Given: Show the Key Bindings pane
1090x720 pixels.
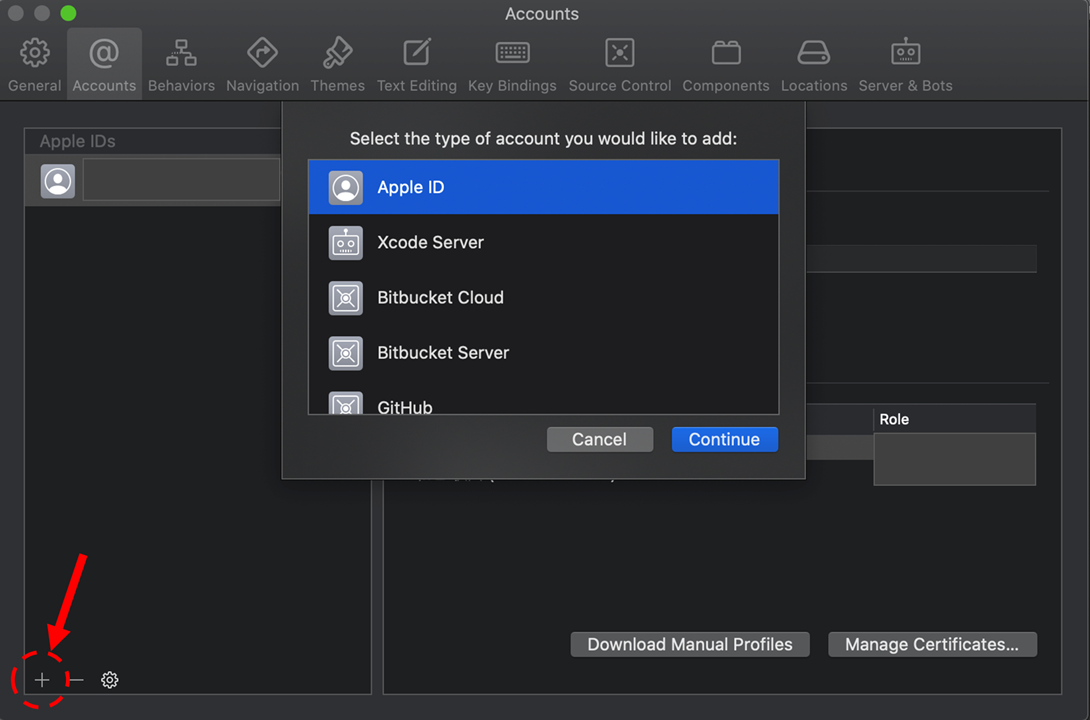Looking at the screenshot, I should (512, 64).
